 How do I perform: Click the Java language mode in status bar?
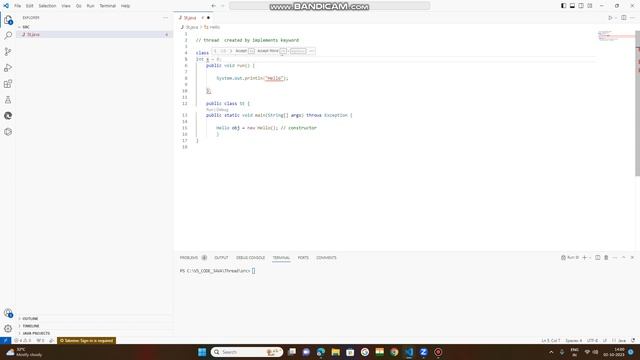(622, 340)
